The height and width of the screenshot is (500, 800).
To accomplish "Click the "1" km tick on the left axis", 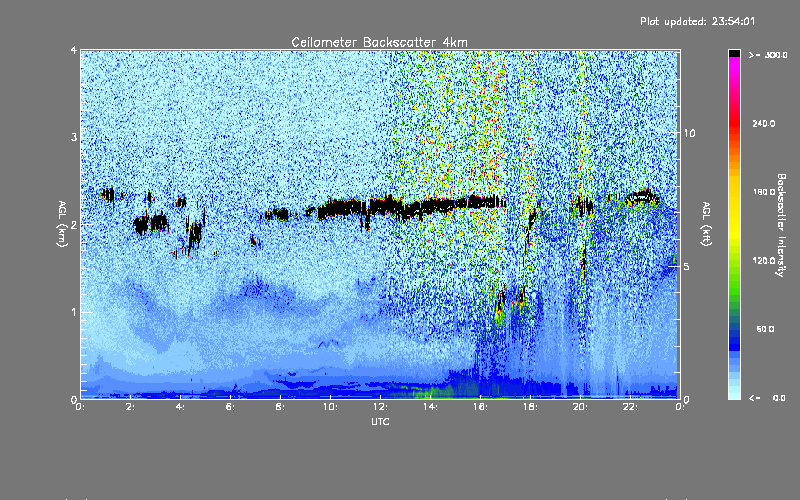I will point(74,312).
